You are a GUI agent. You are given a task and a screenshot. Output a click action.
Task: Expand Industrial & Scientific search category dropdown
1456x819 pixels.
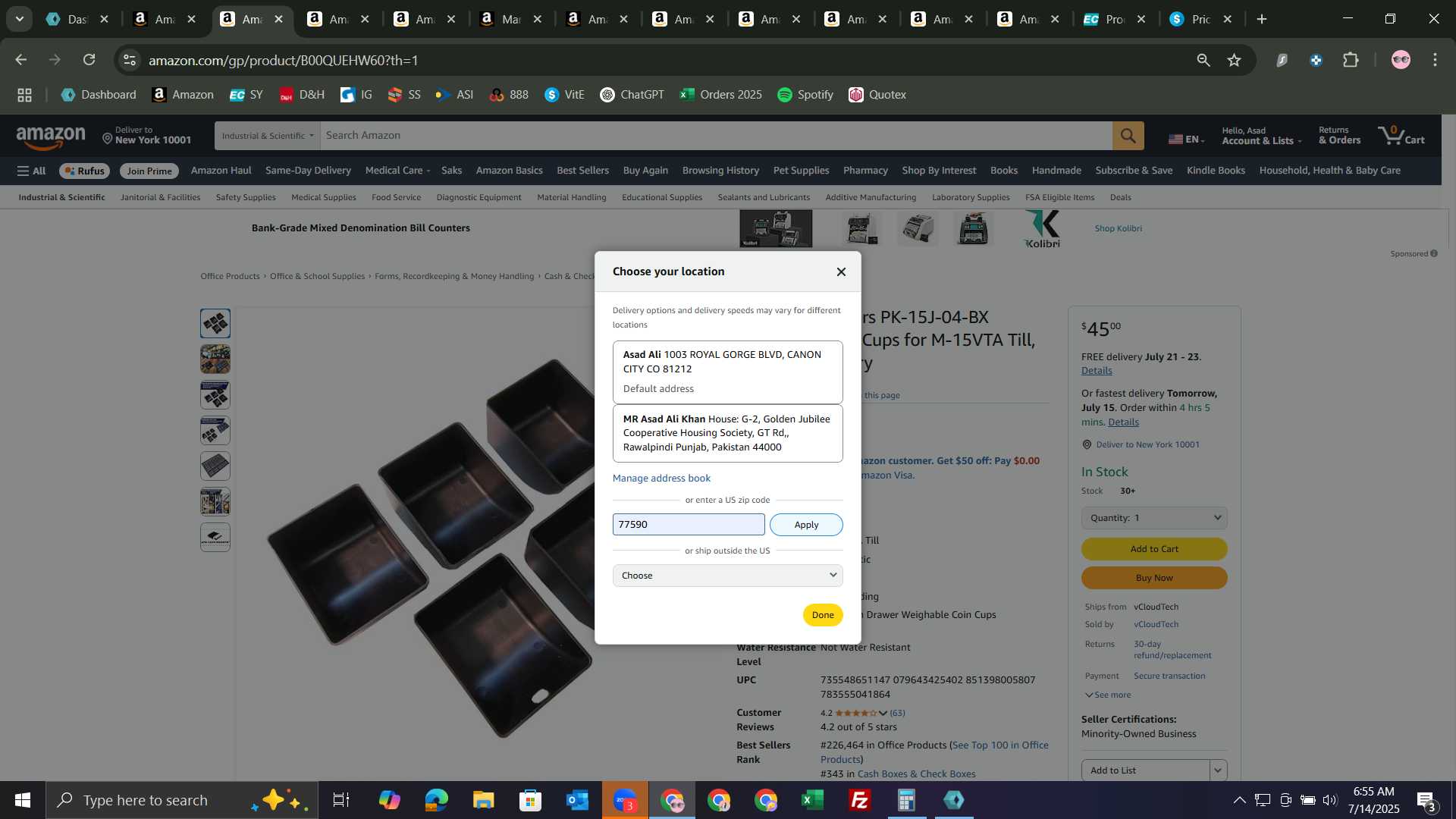pos(268,136)
